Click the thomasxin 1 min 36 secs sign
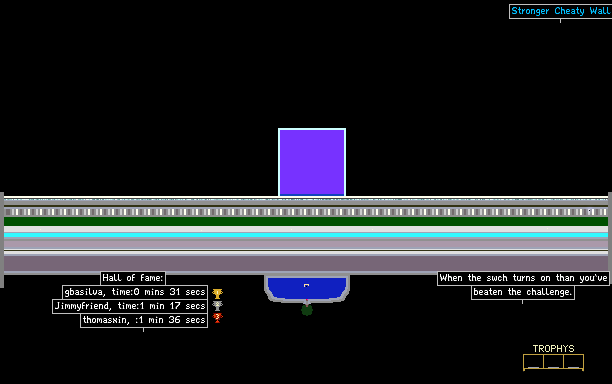 coord(144,320)
